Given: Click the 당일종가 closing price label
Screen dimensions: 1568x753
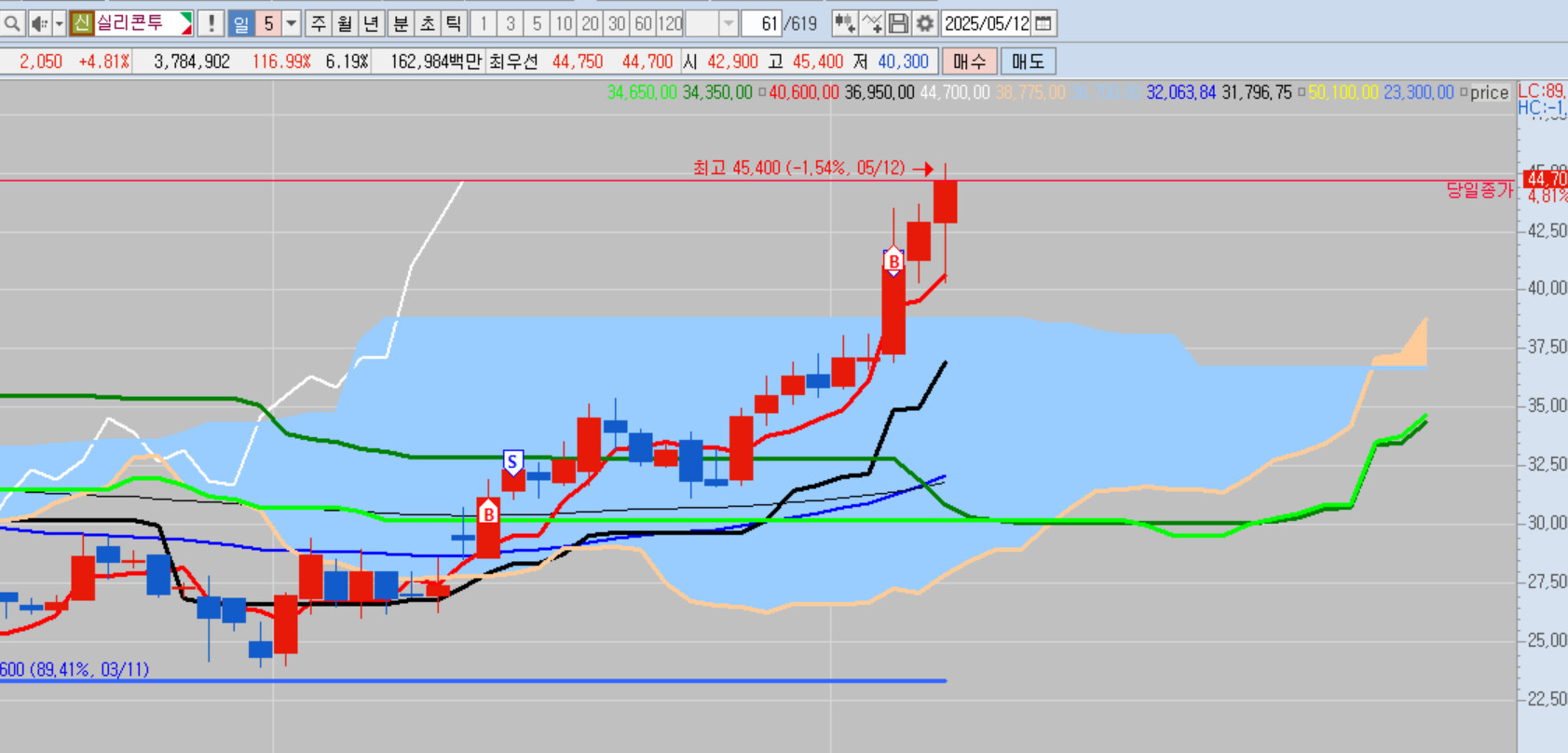Looking at the screenshot, I should pyautogui.click(x=1479, y=190).
